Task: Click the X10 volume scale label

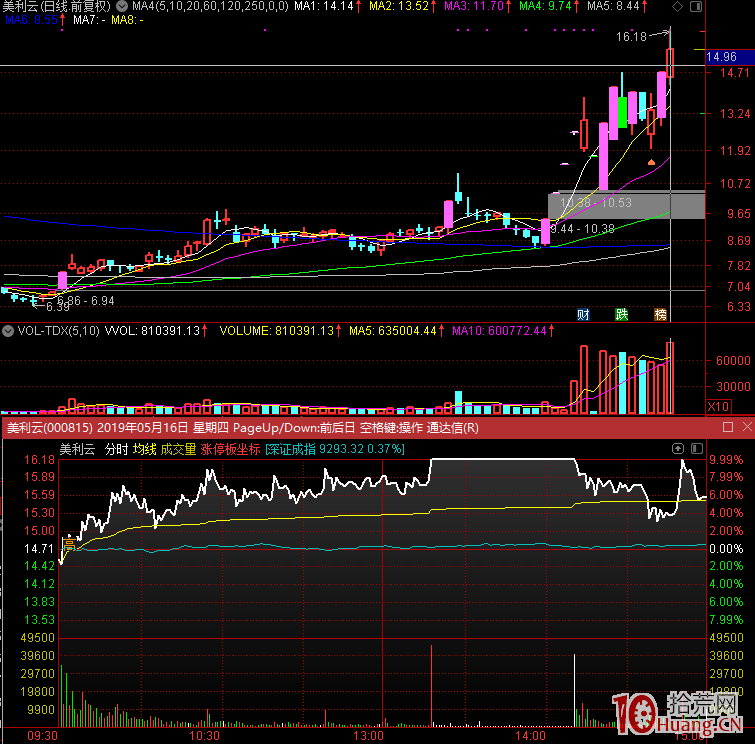Action: pos(718,406)
